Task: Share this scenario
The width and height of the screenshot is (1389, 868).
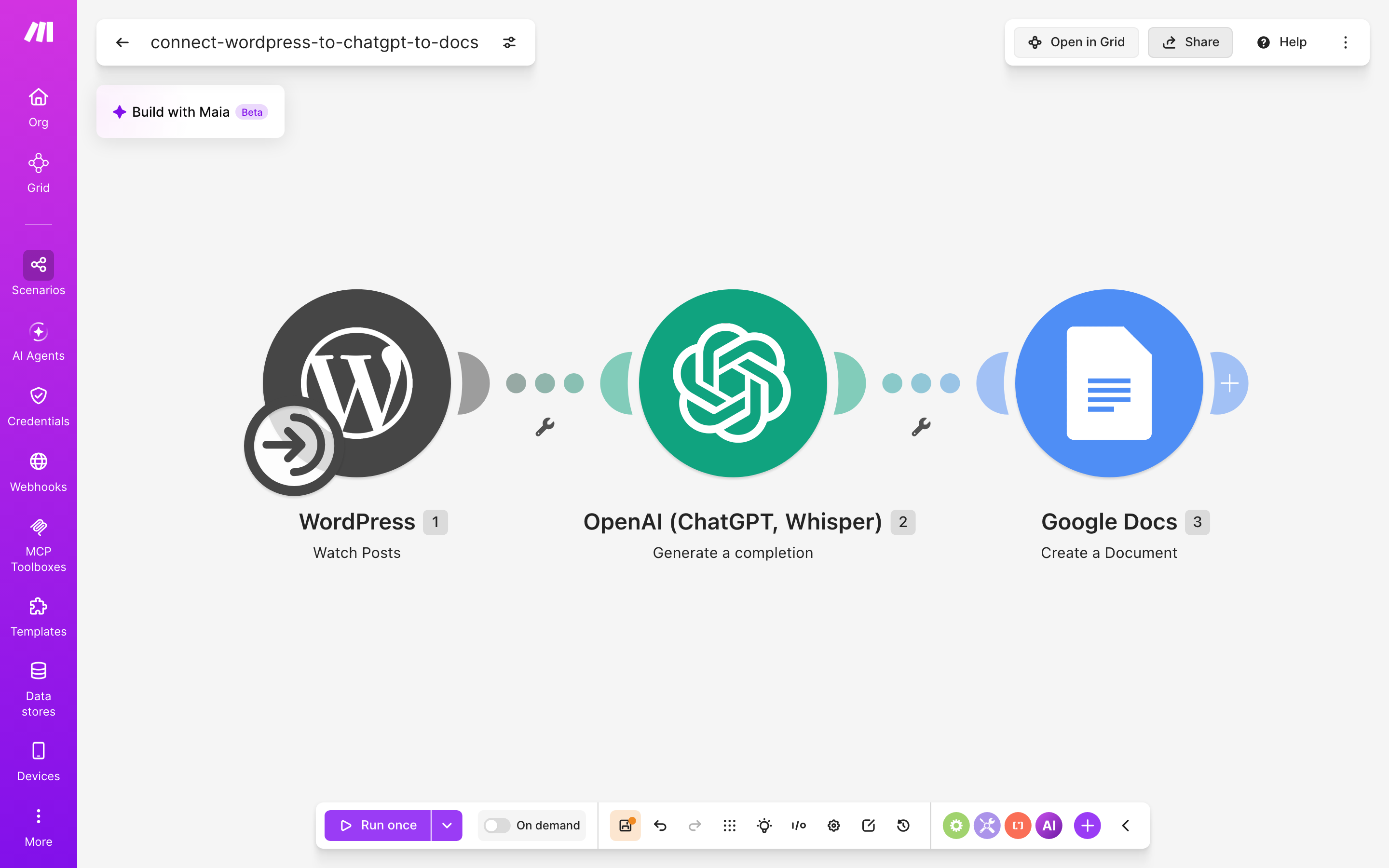Action: [1190, 42]
